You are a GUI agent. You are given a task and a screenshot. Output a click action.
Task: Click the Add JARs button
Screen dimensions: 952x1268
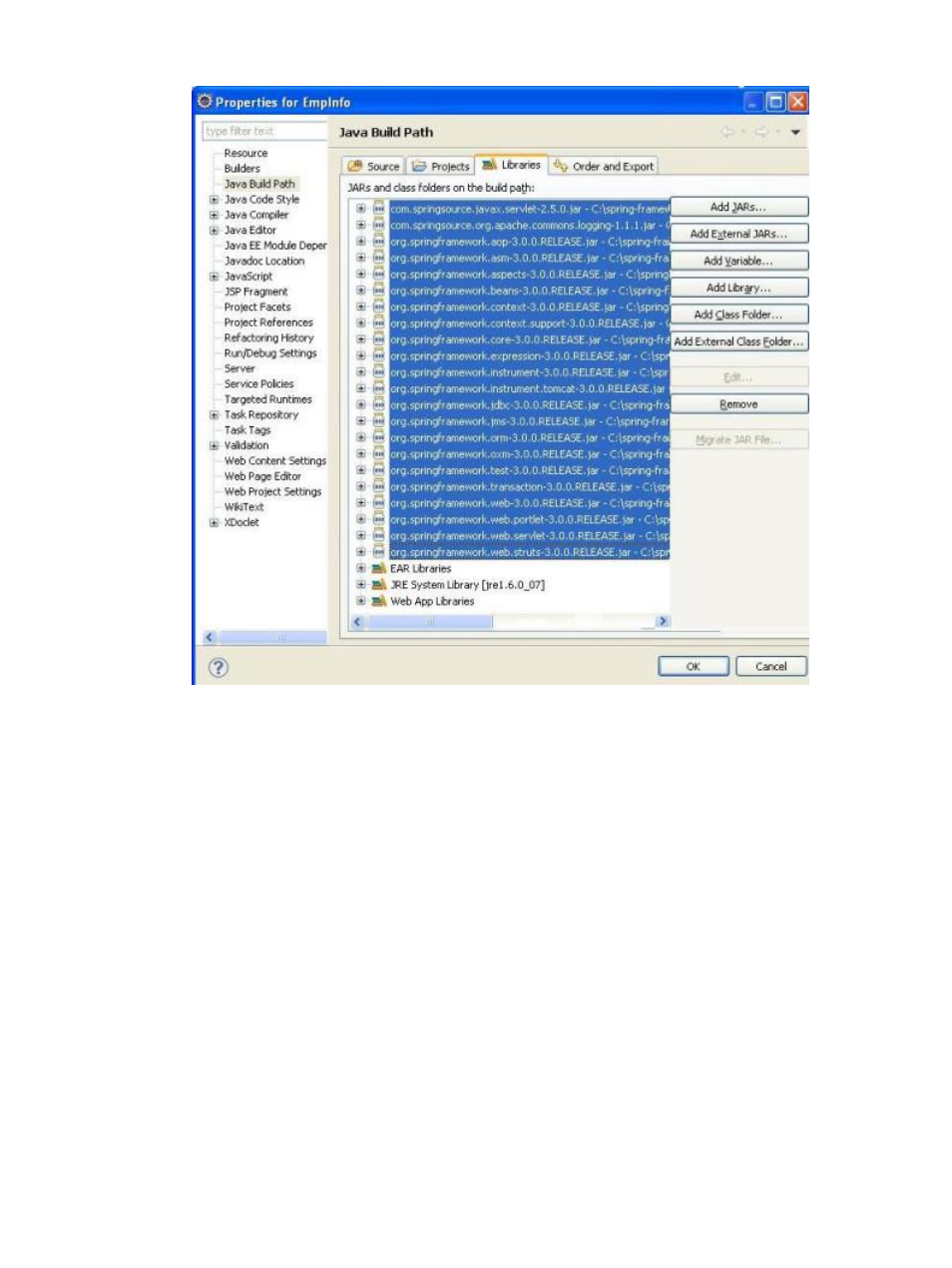[x=738, y=208]
